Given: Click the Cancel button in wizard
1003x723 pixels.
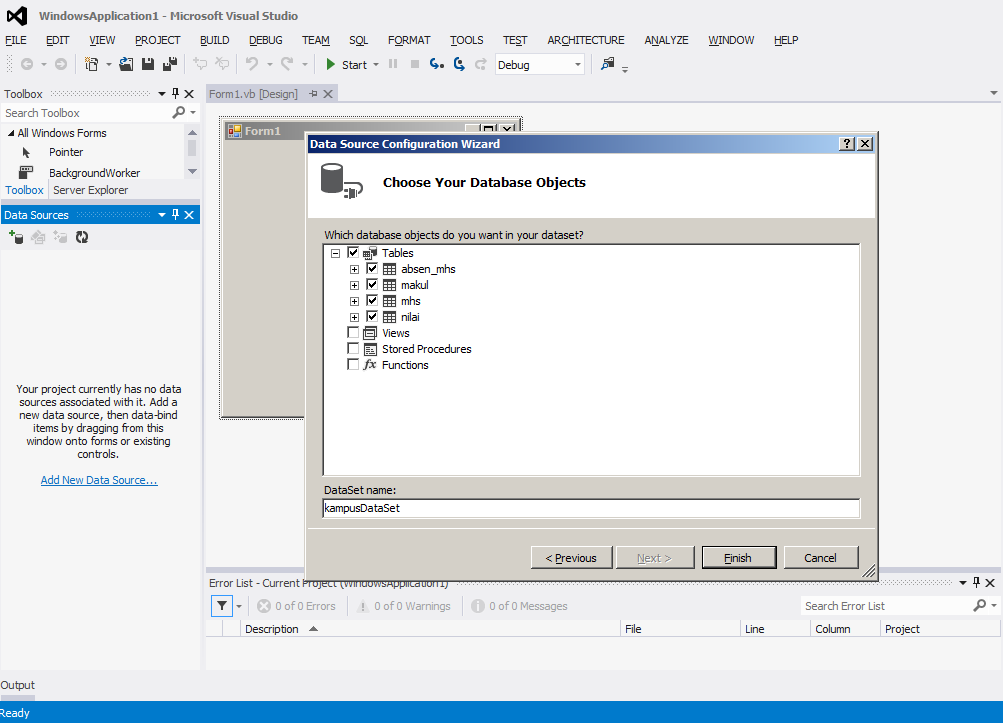Looking at the screenshot, I should (821, 558).
